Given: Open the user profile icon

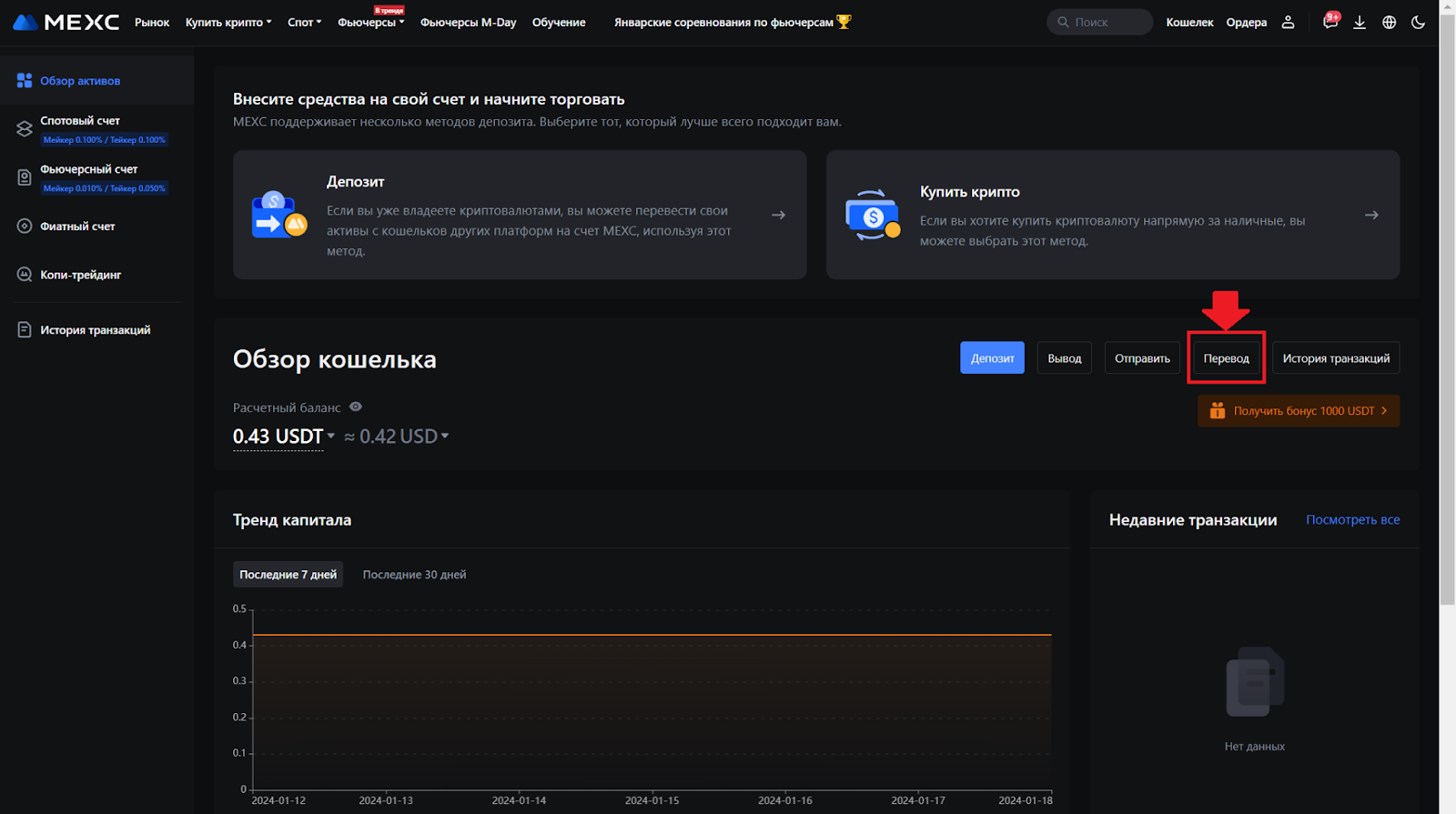Looking at the screenshot, I should click(x=1288, y=22).
